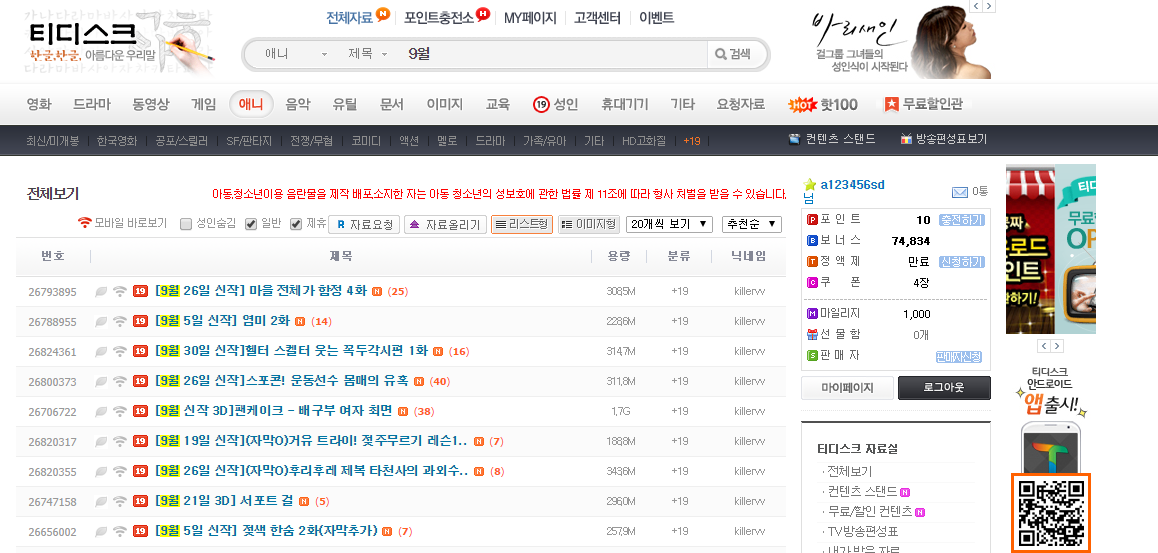Expand the 추천순 sort dropdown
Image resolution: width=1158 pixels, height=553 pixels.
pyautogui.click(x=751, y=224)
